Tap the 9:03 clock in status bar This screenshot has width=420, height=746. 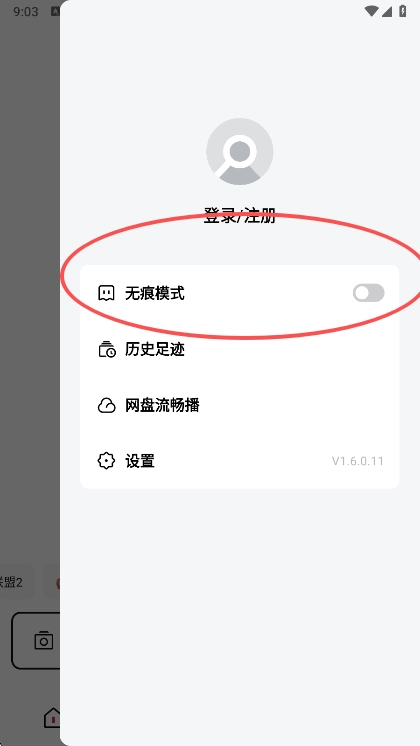(26, 11)
